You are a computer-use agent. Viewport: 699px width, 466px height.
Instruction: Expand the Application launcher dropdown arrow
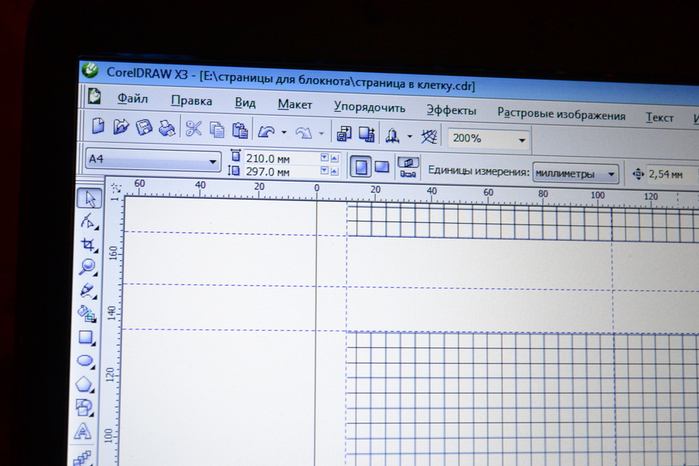click(x=410, y=136)
